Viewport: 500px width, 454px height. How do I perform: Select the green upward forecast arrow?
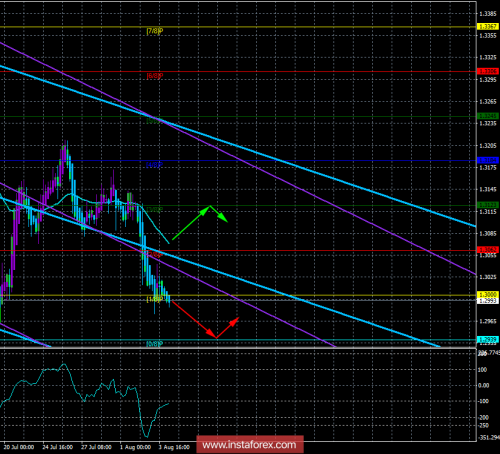190,223
